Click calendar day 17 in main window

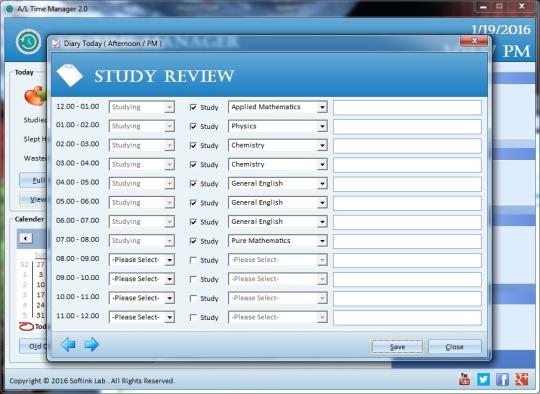coord(41,295)
